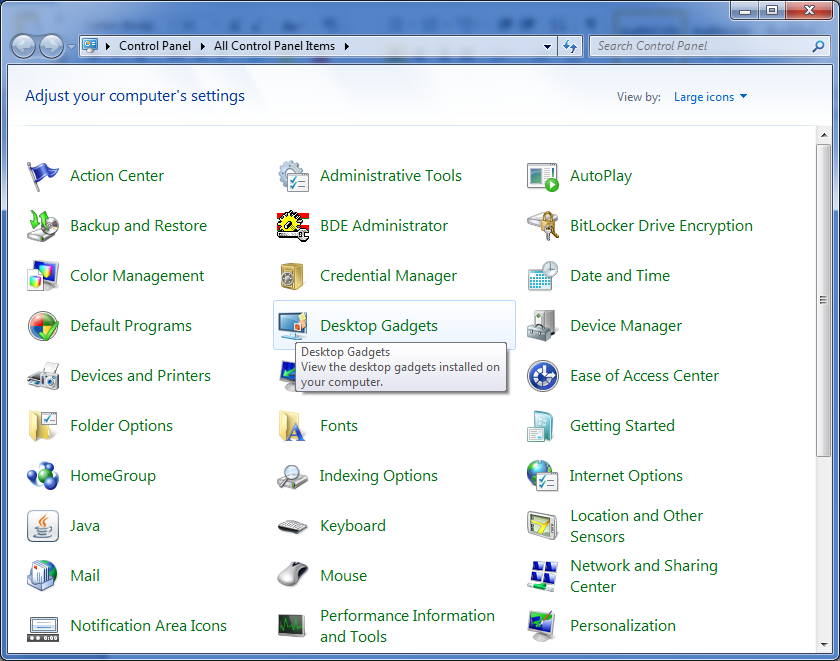Open the AutoPlay icon
840x661 pixels.
(543, 176)
